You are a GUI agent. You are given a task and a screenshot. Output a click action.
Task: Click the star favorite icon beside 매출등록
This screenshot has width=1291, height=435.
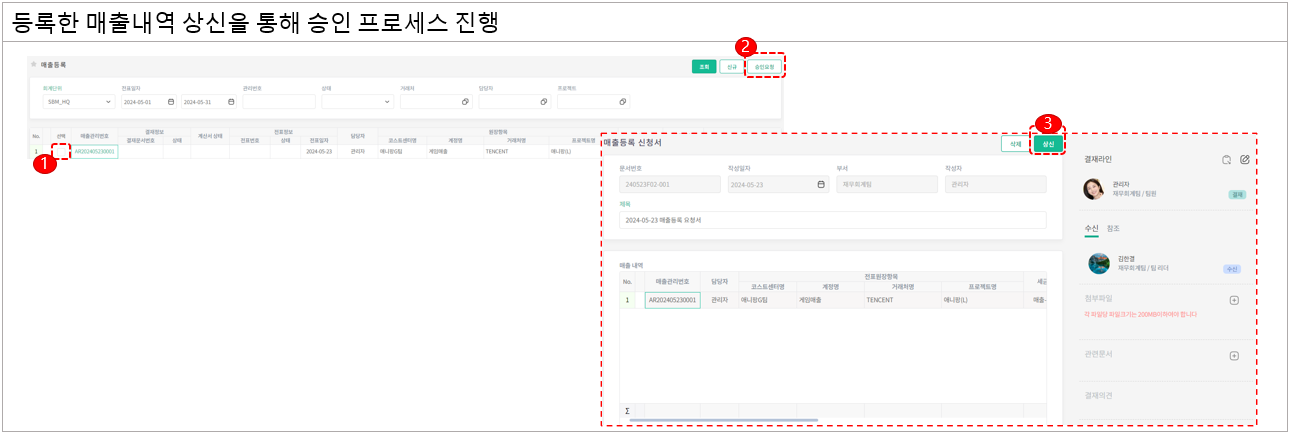(34, 65)
